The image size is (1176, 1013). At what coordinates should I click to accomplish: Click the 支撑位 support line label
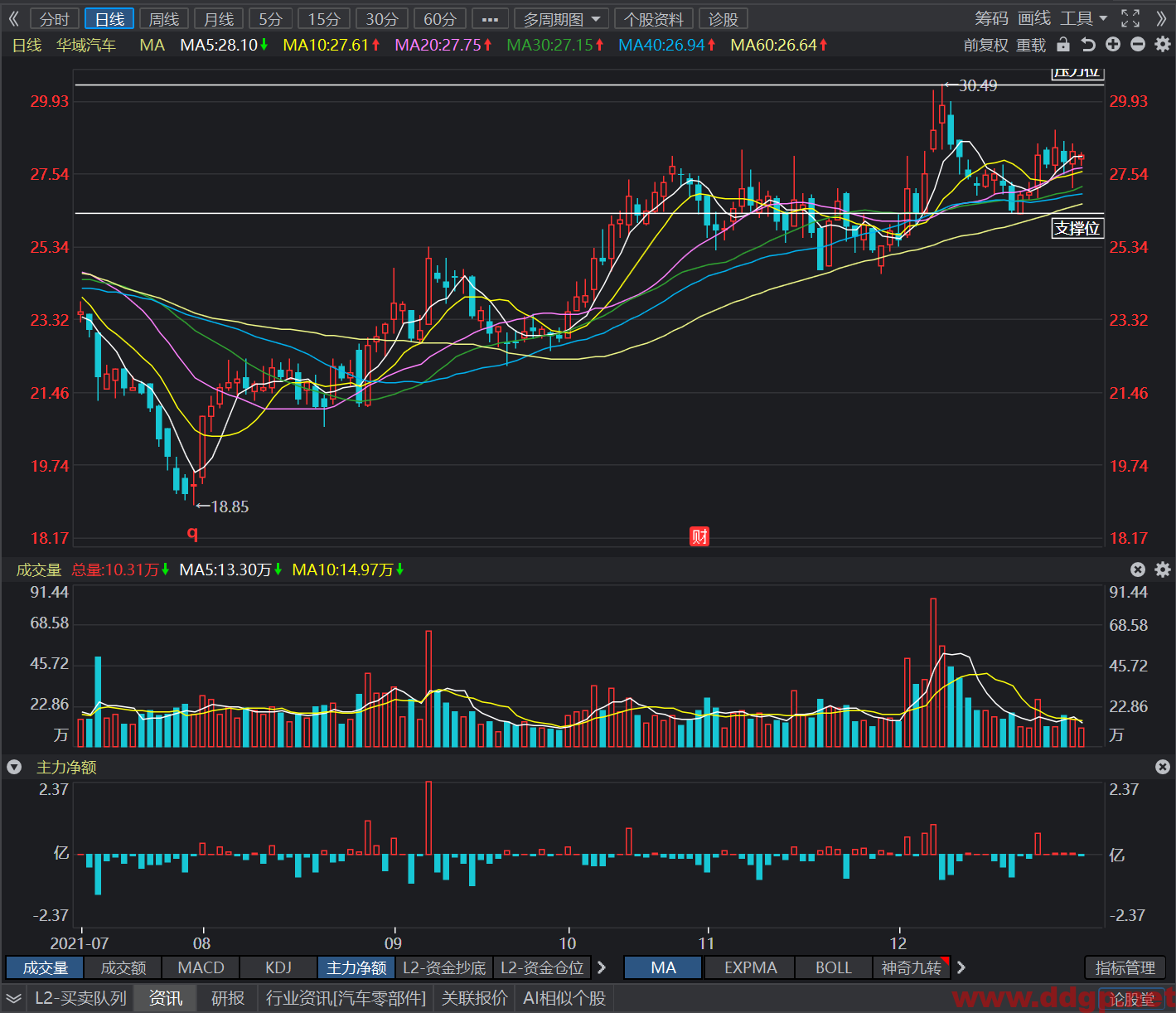tap(1077, 228)
